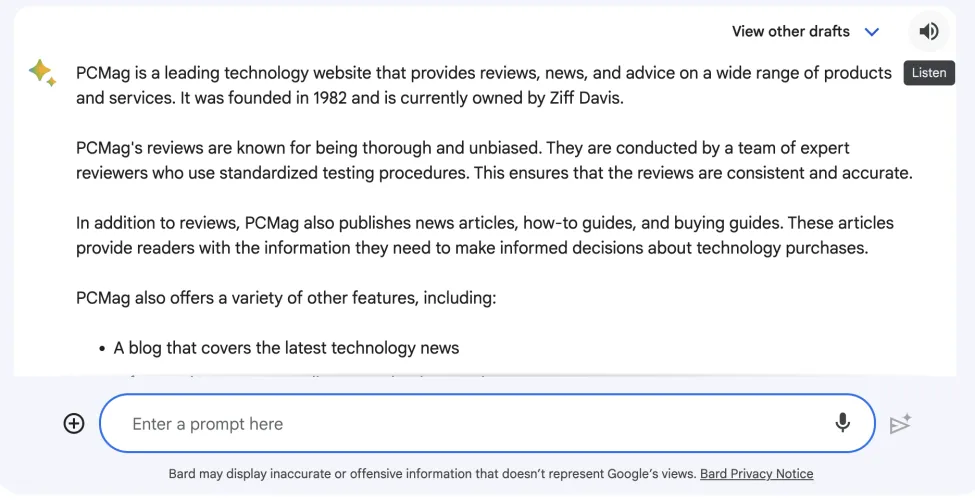Click the Bard sparkle logo icon
The image size is (975, 500).
pos(42,73)
